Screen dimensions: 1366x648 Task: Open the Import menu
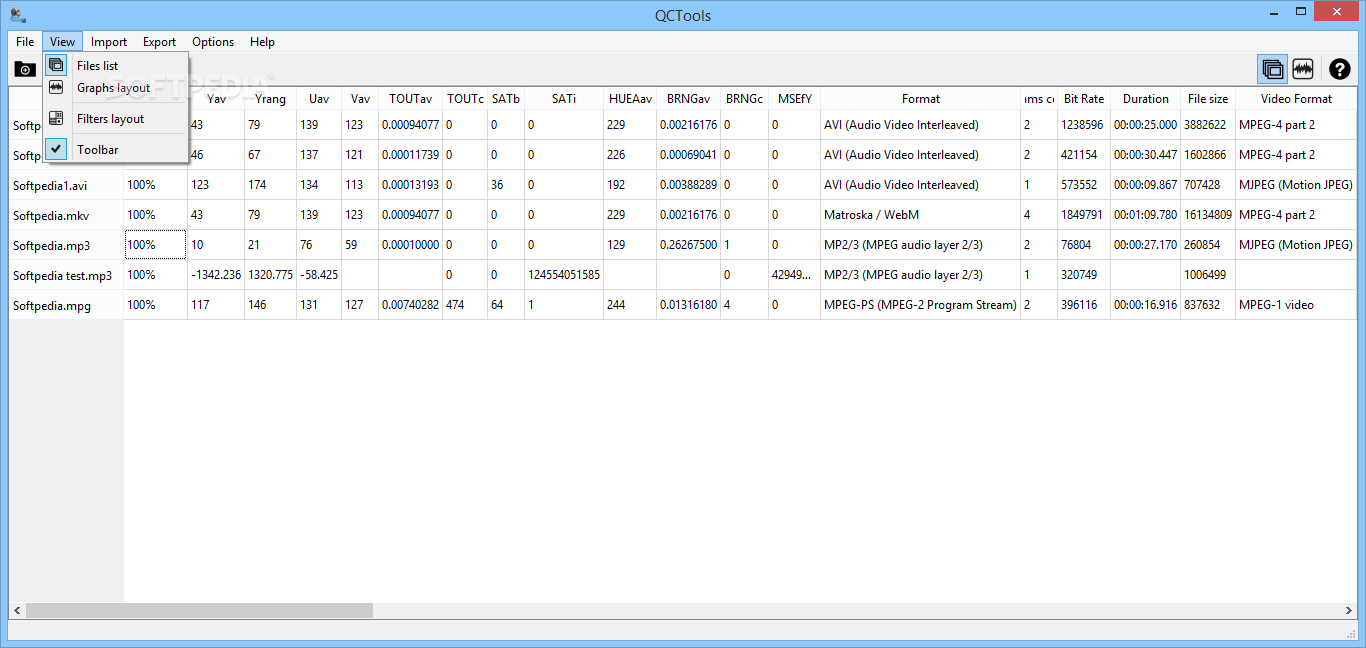tap(109, 42)
